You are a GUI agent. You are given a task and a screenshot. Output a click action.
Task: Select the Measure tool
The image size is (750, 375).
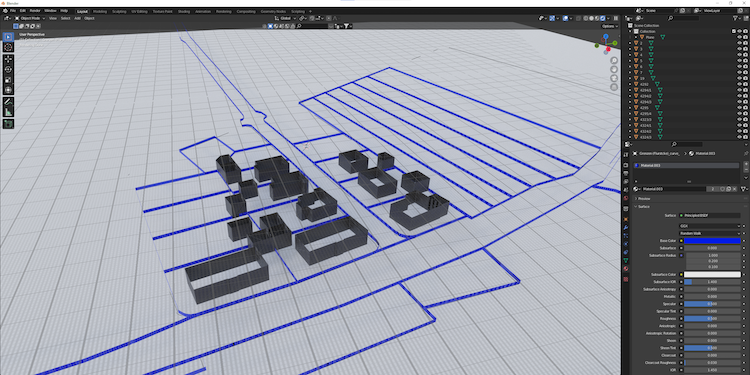coord(8,112)
